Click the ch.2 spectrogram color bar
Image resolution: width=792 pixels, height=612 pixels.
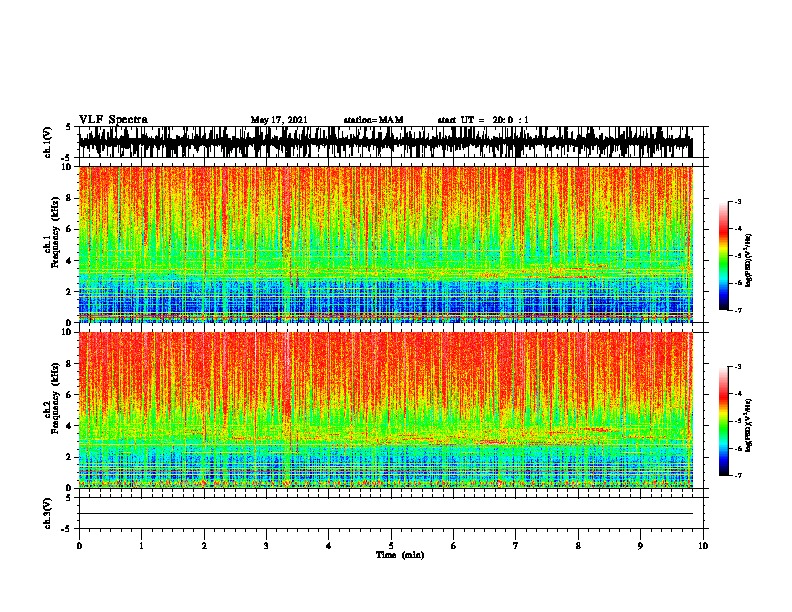(724, 421)
